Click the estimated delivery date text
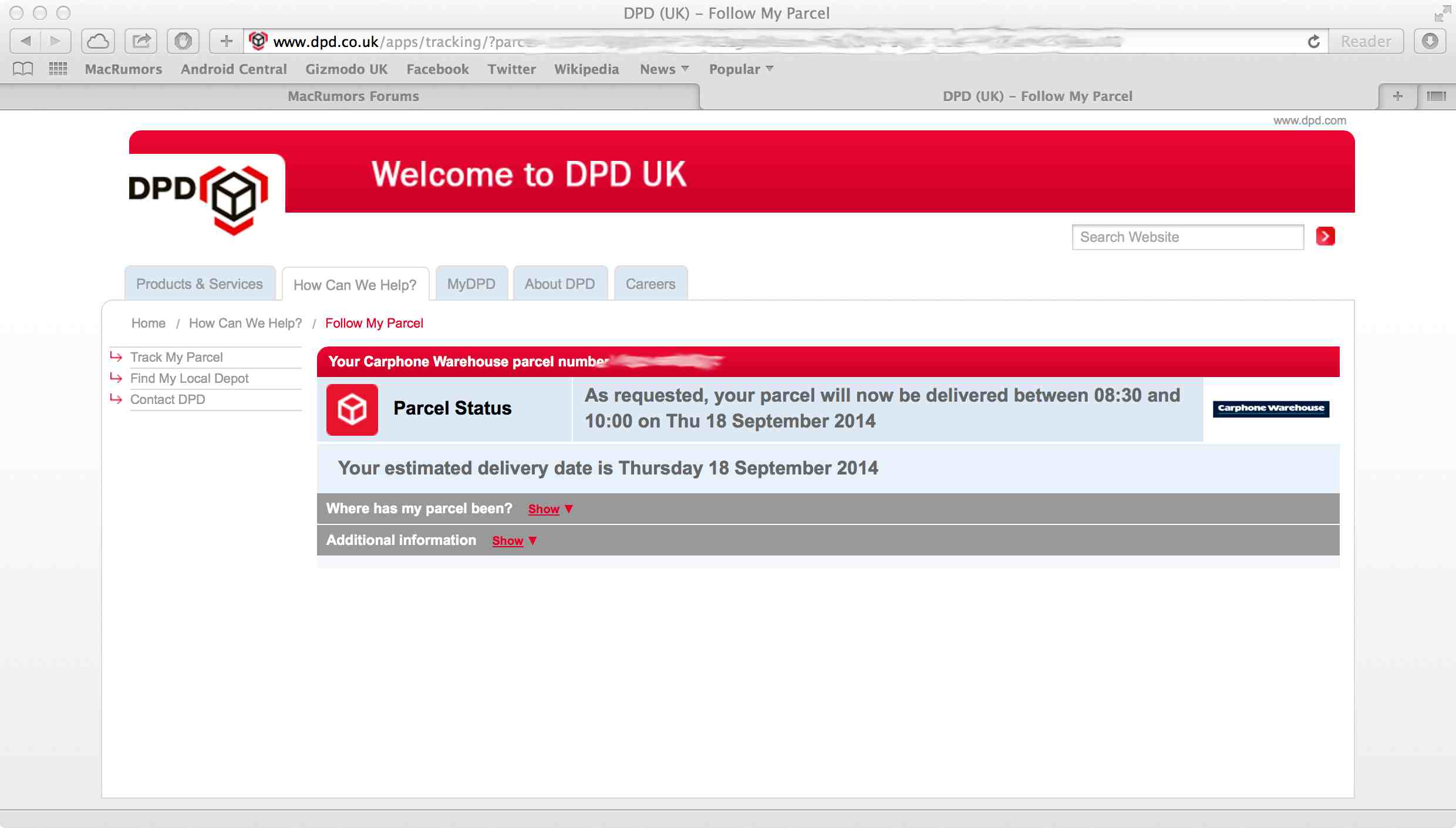 608,468
